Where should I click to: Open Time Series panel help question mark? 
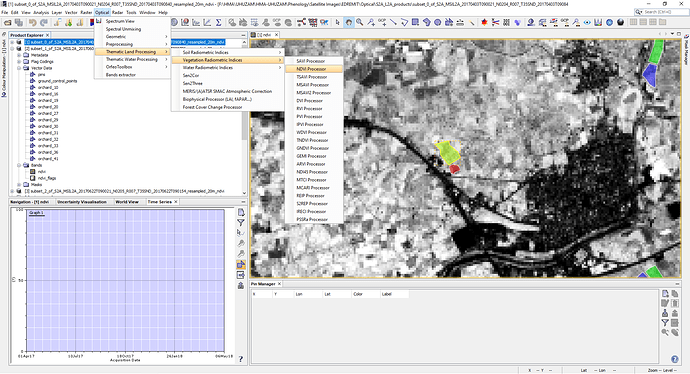pyautogui.click(x=241, y=359)
